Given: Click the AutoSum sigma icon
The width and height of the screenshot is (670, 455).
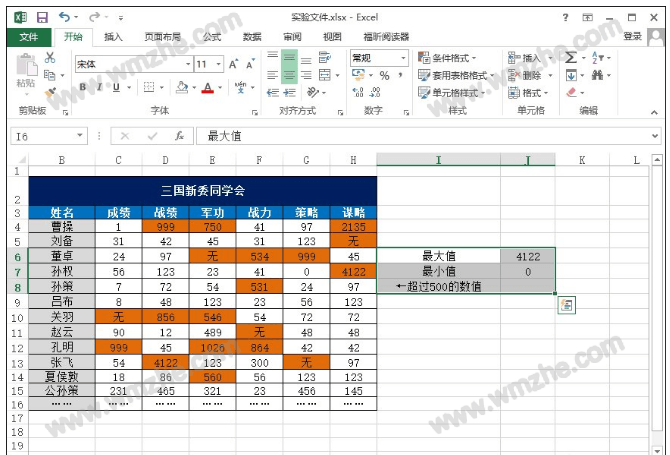Looking at the screenshot, I should pos(570,57).
